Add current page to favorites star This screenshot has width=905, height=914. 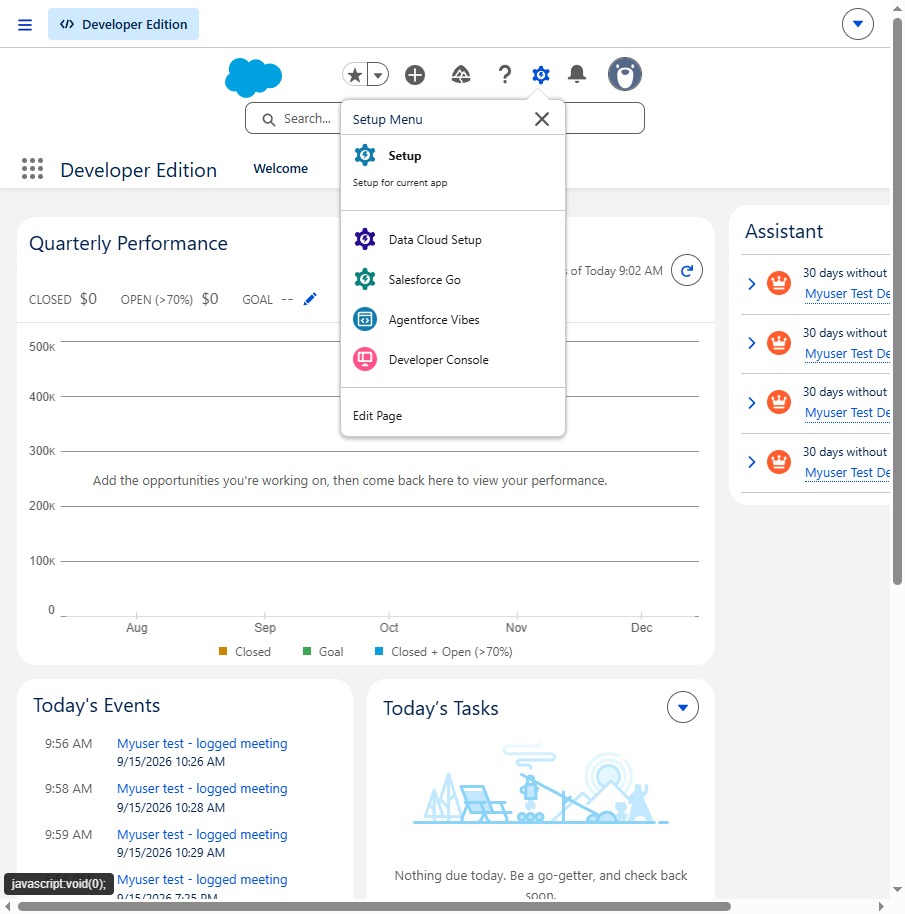pos(355,75)
